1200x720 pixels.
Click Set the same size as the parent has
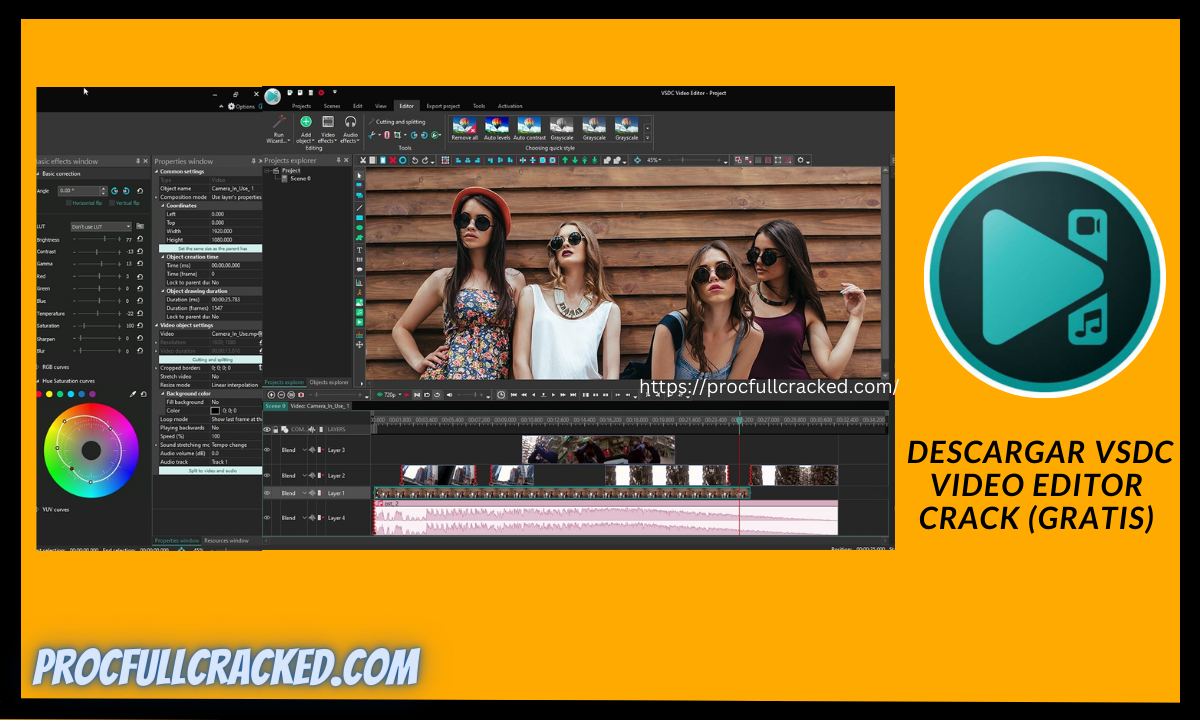pyautogui.click(x=213, y=248)
